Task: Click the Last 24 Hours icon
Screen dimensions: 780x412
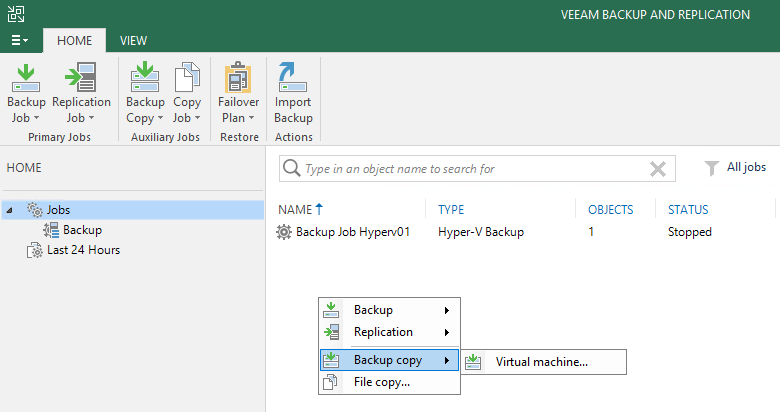Action: (x=34, y=250)
